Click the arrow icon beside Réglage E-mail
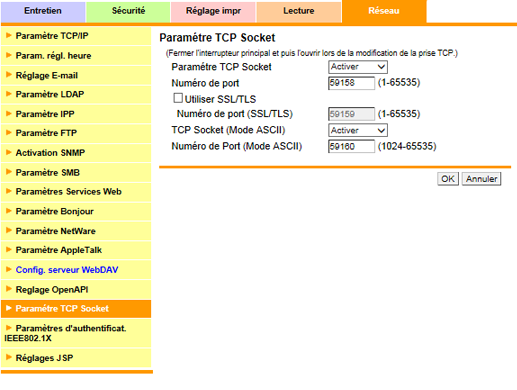The image size is (517, 390). tap(9, 75)
